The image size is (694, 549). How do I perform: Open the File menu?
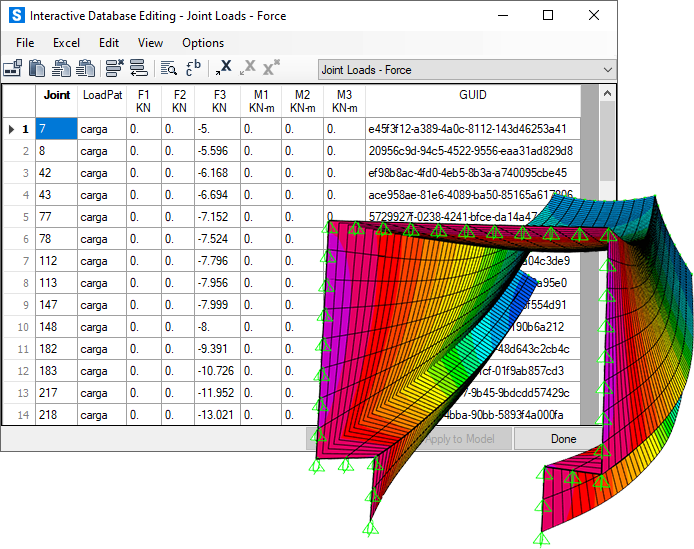[25, 43]
